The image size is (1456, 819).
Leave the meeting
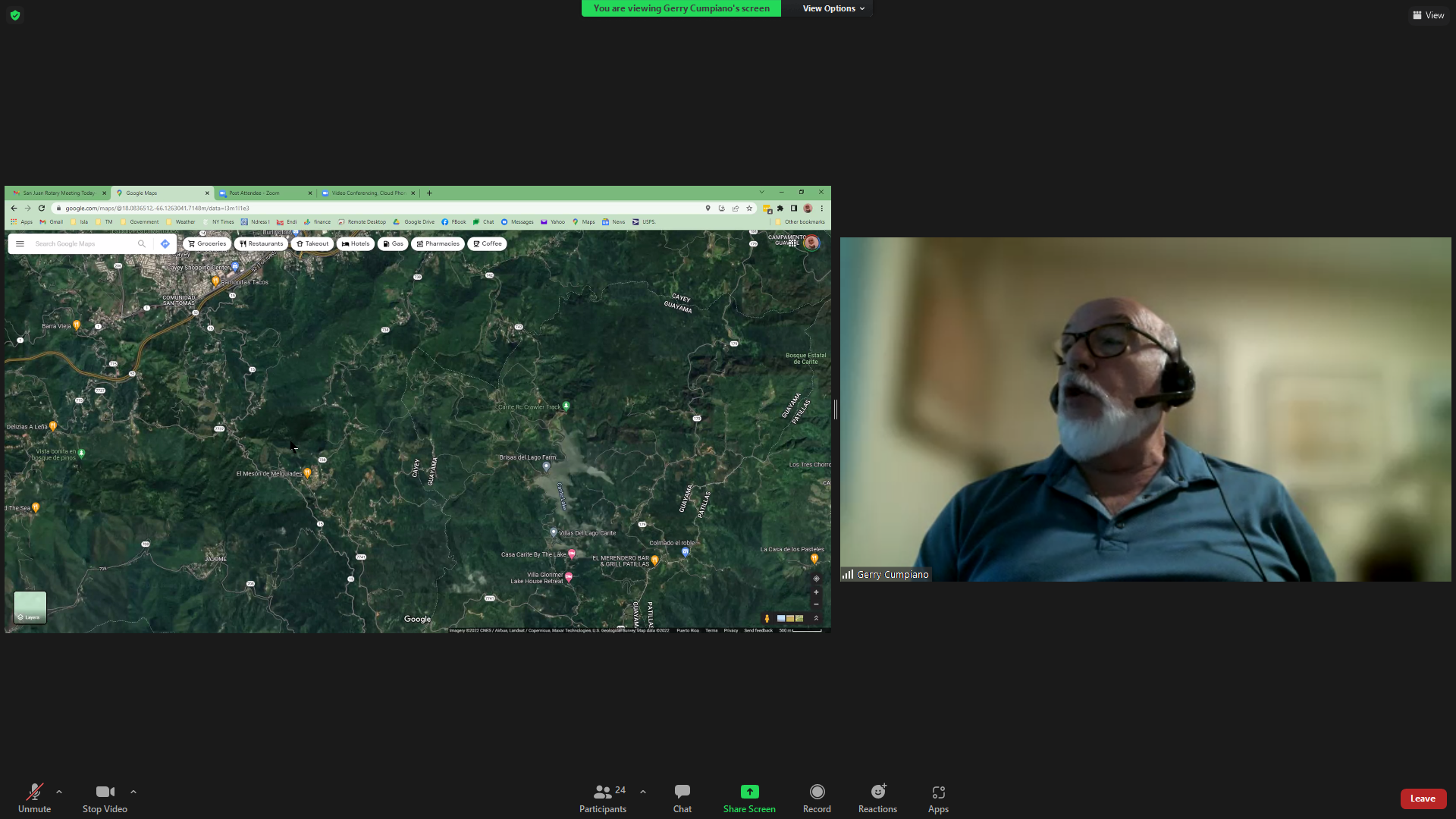tap(1422, 799)
